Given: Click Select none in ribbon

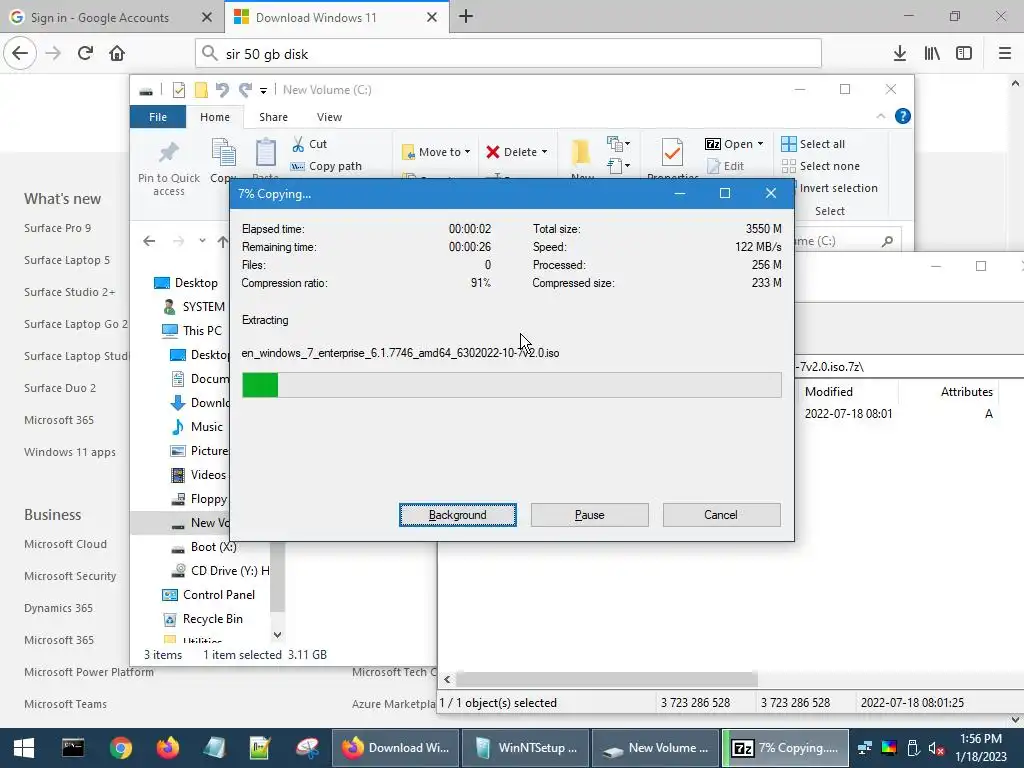Looking at the screenshot, I should 821,167.
